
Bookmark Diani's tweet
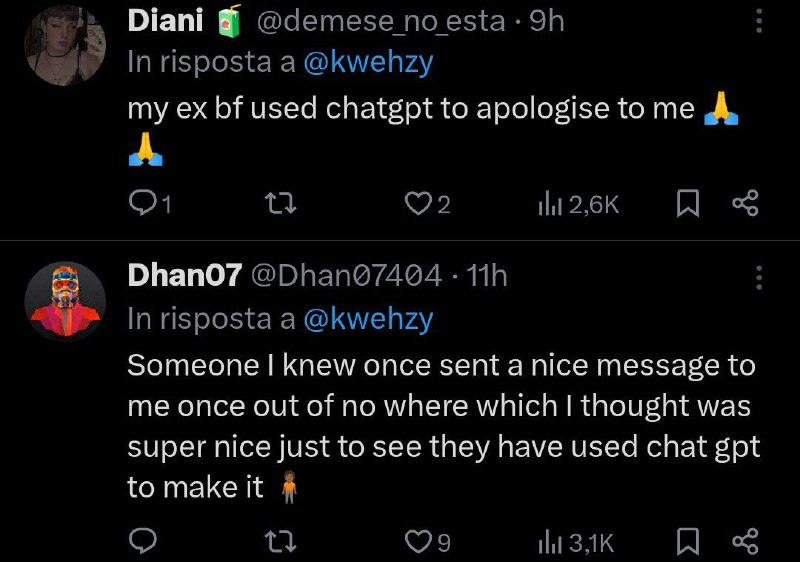point(687,204)
